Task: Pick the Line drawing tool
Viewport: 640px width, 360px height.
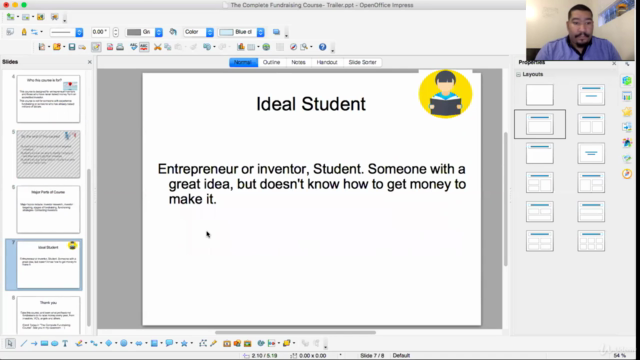Action: click(x=24, y=344)
